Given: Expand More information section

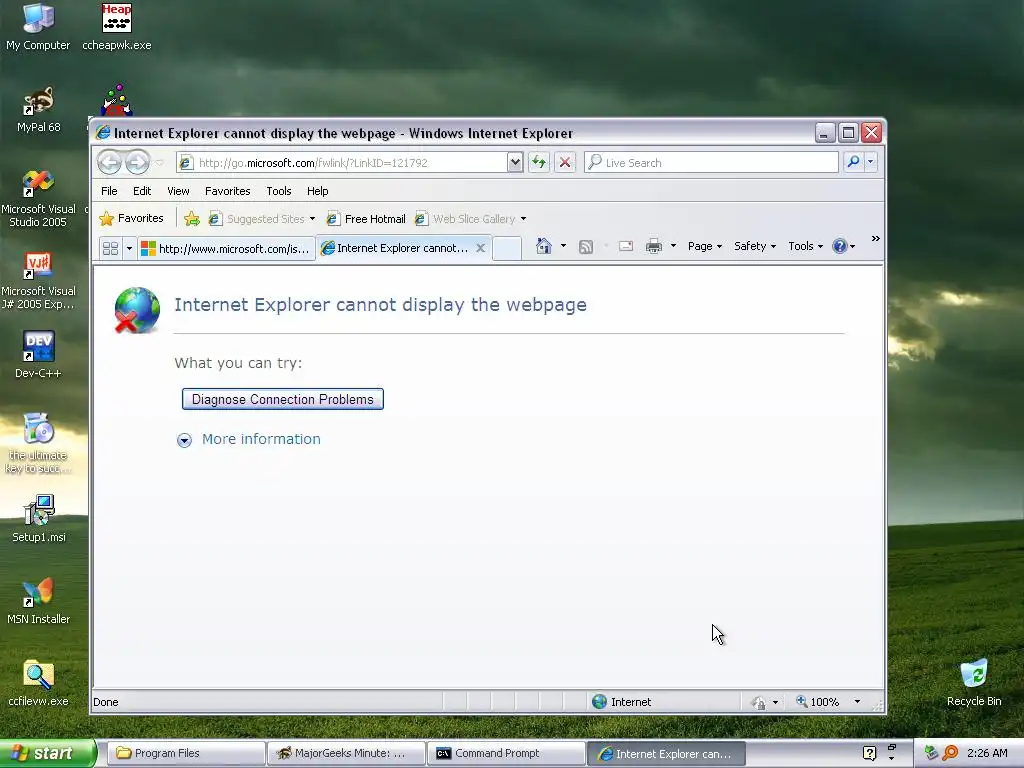Looking at the screenshot, I should point(249,440).
